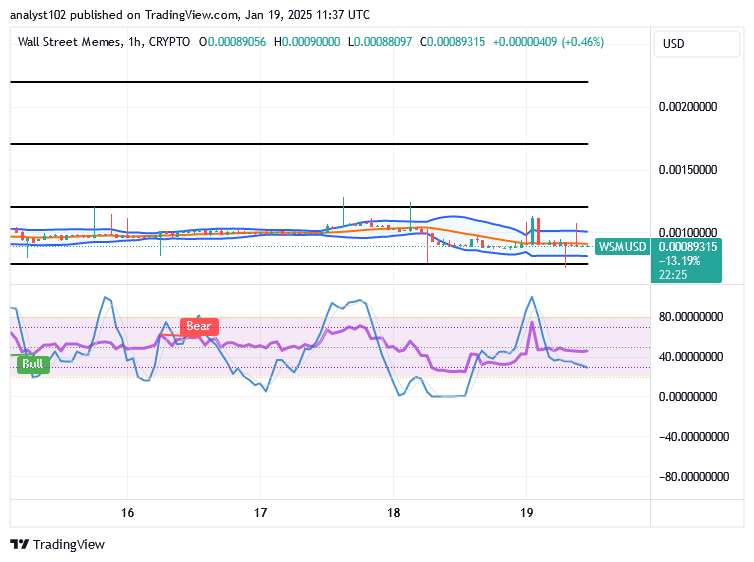The width and height of the screenshot is (754, 562).
Task: Click the TradingView text link at bottom
Action: coord(69,544)
